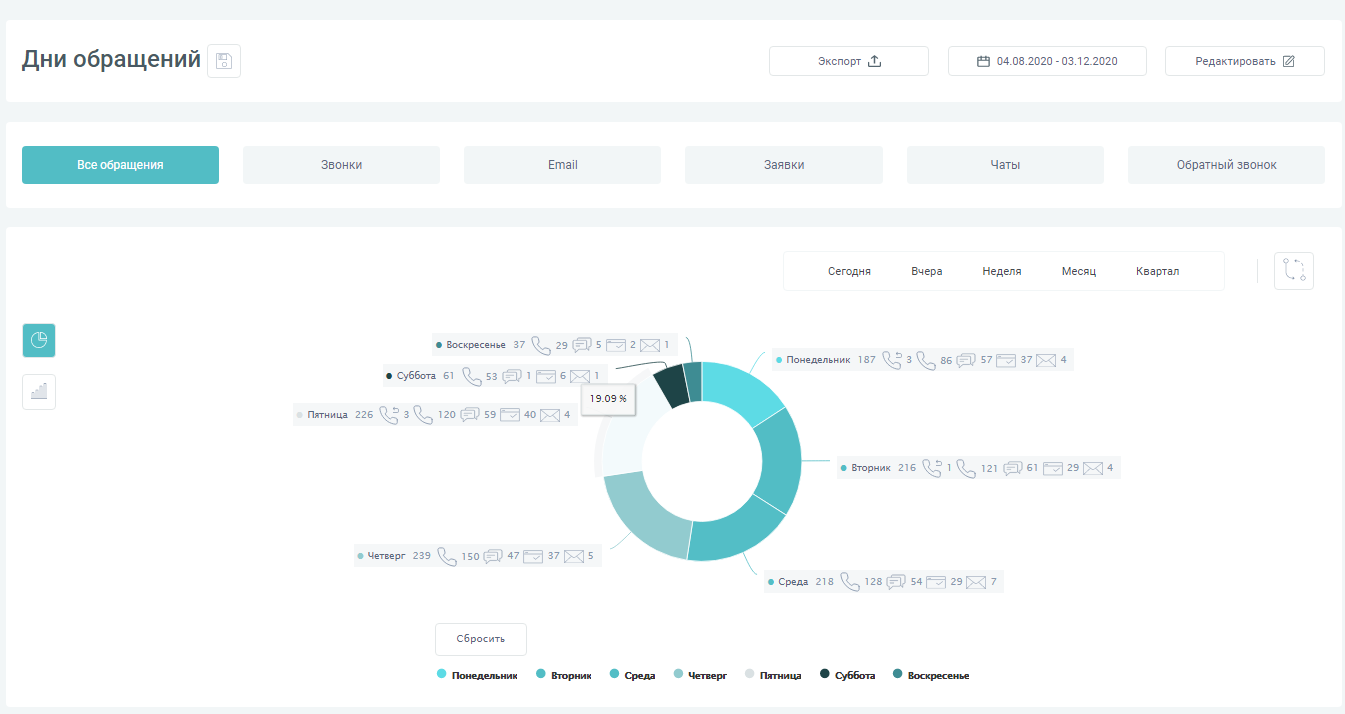This screenshot has height=714, width=1345.
Task: Toggle Суббота in the chart legend
Action: [847, 676]
